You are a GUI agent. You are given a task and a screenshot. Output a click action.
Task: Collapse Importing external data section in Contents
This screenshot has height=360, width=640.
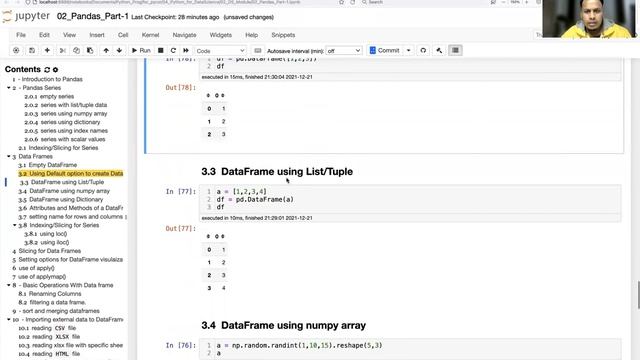pyautogui.click(x=9, y=320)
